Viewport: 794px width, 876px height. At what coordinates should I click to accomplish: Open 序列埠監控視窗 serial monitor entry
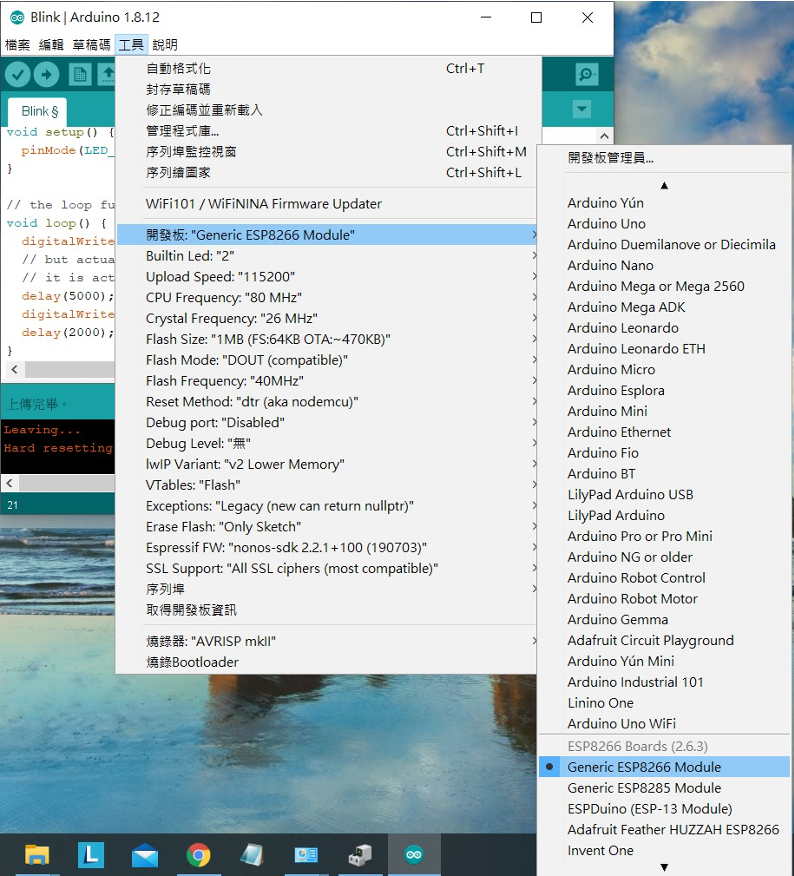[x=327, y=151]
